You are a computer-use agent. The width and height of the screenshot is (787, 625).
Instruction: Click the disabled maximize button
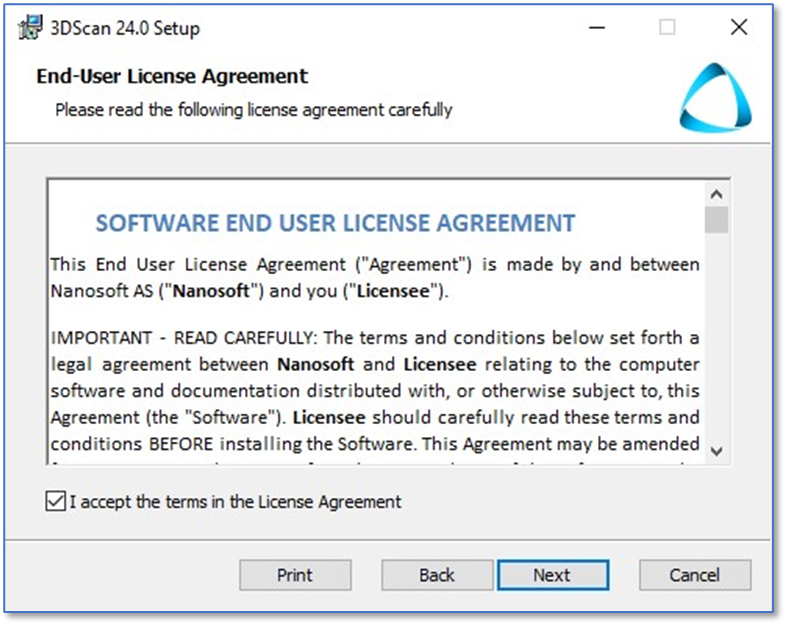click(x=667, y=27)
